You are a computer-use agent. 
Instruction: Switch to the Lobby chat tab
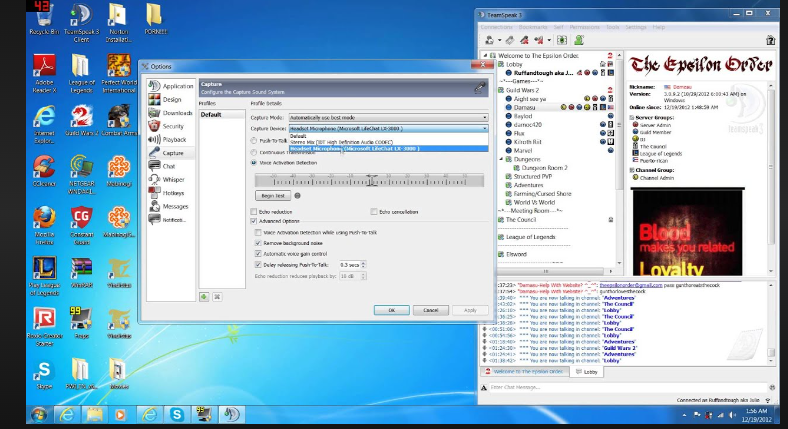point(588,371)
